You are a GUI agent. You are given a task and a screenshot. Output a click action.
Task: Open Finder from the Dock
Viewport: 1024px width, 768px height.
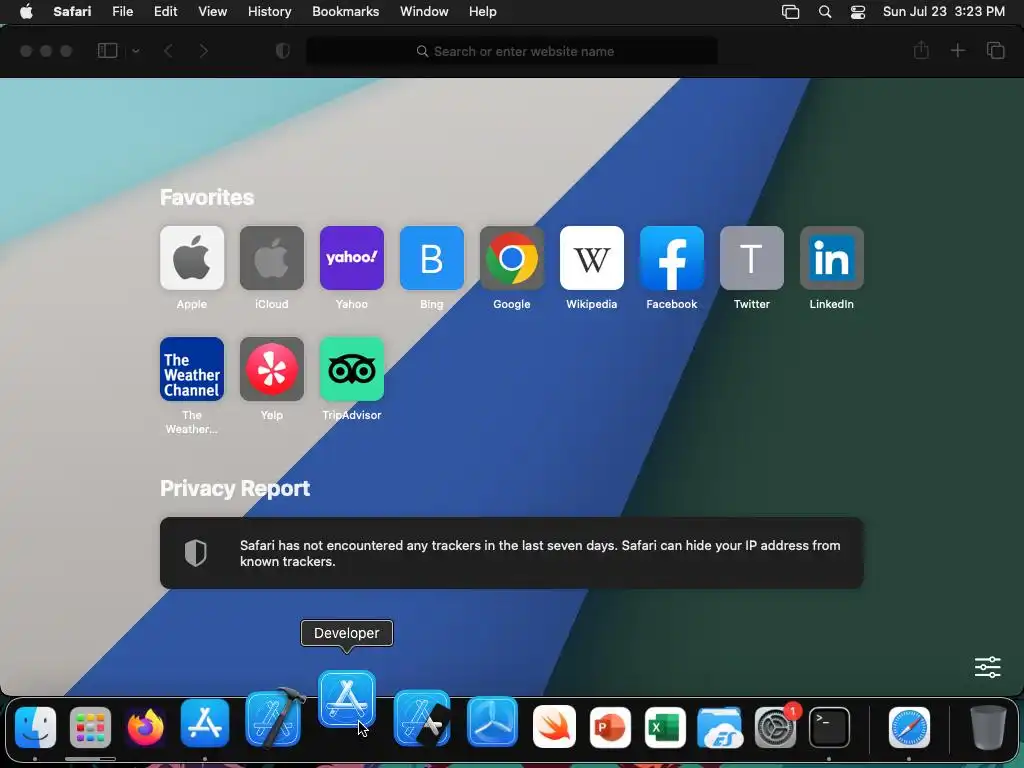pyautogui.click(x=35, y=727)
